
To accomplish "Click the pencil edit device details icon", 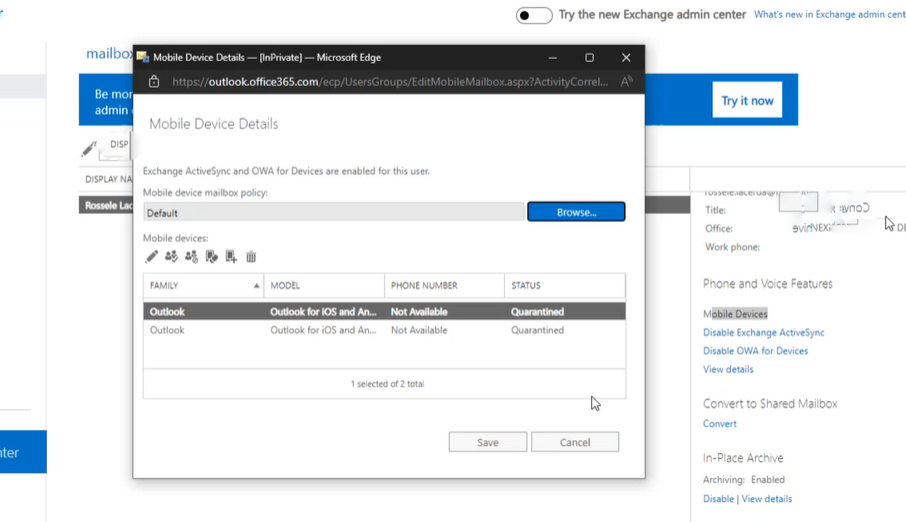I will [x=151, y=257].
